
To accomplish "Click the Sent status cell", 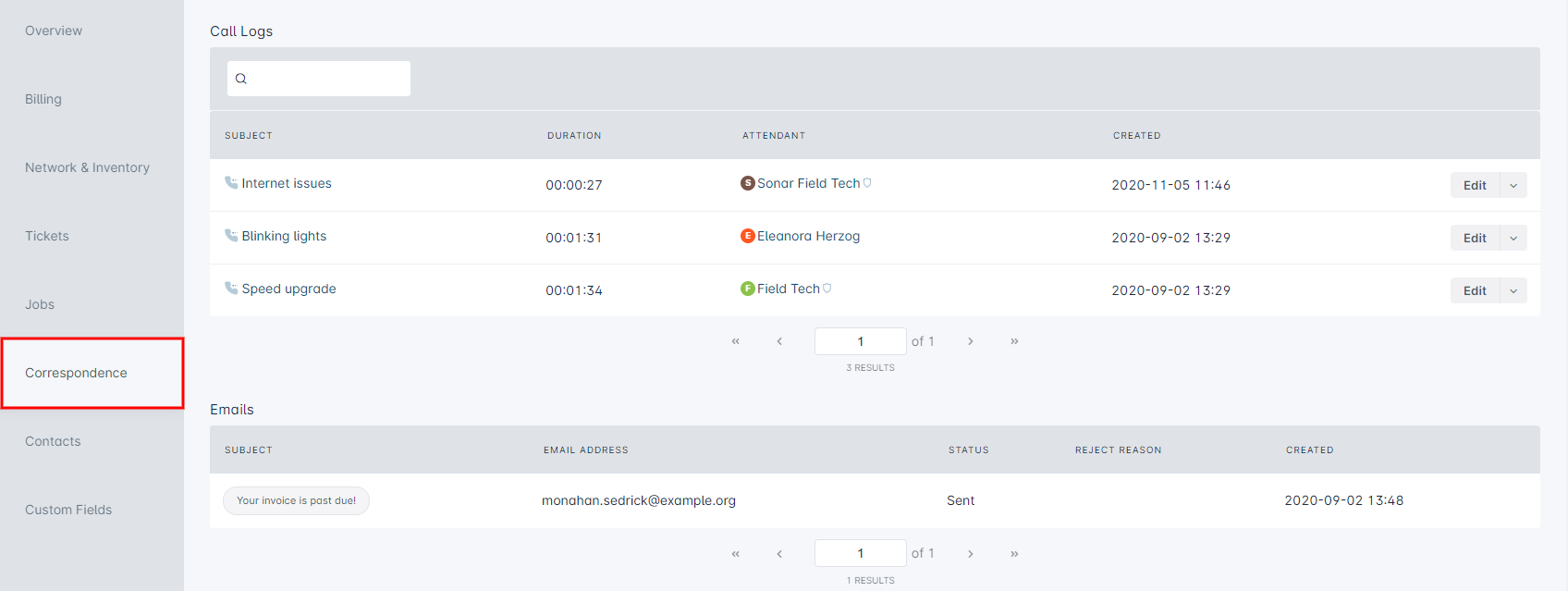I will (x=961, y=500).
